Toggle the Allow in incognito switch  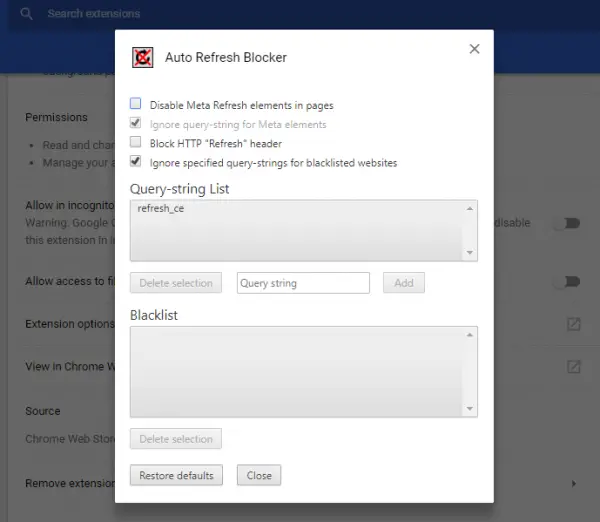coord(567,223)
